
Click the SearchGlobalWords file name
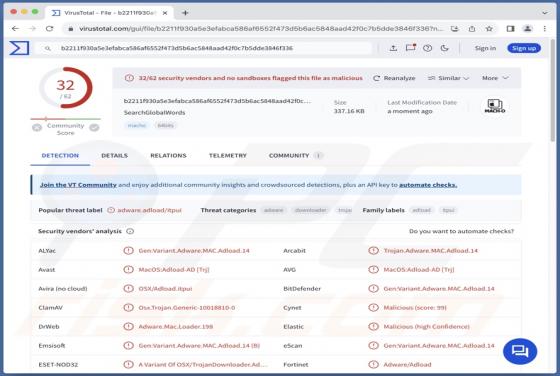point(154,112)
